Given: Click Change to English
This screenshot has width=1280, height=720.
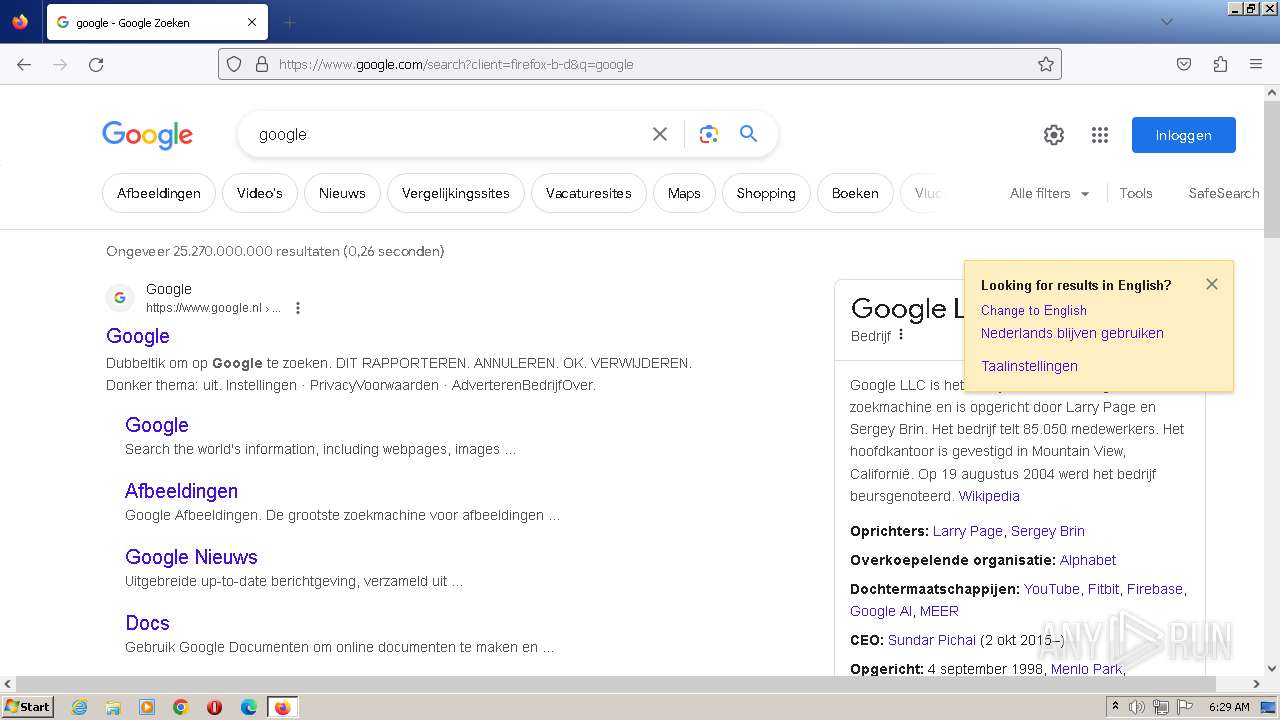Looking at the screenshot, I should tap(1034, 310).
